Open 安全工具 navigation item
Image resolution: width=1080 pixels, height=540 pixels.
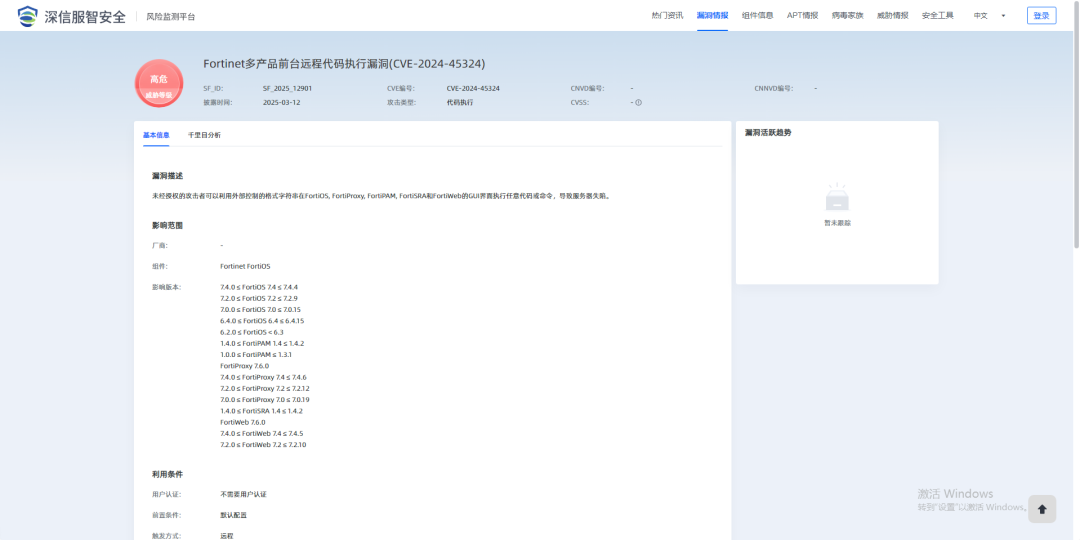point(937,16)
